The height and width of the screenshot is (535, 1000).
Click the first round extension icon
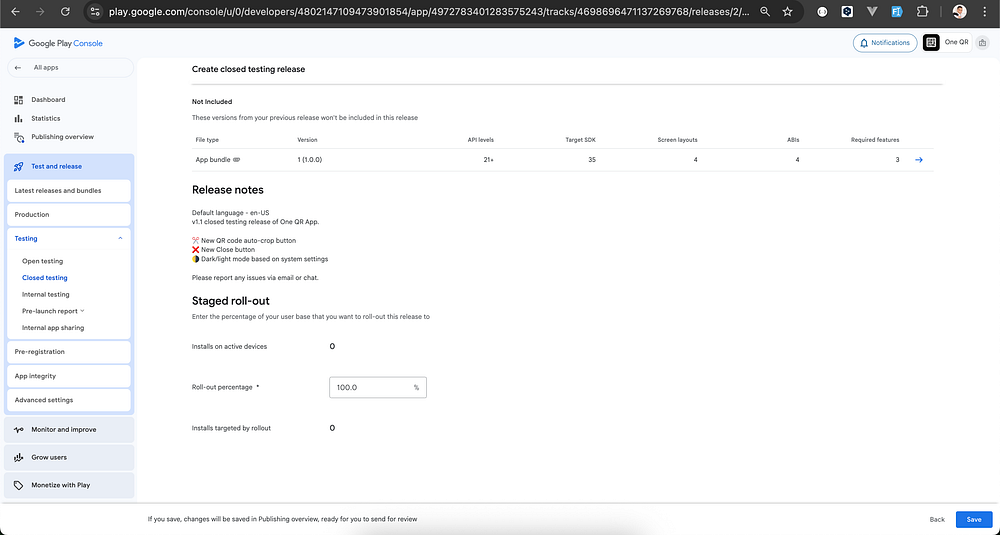coord(822,11)
